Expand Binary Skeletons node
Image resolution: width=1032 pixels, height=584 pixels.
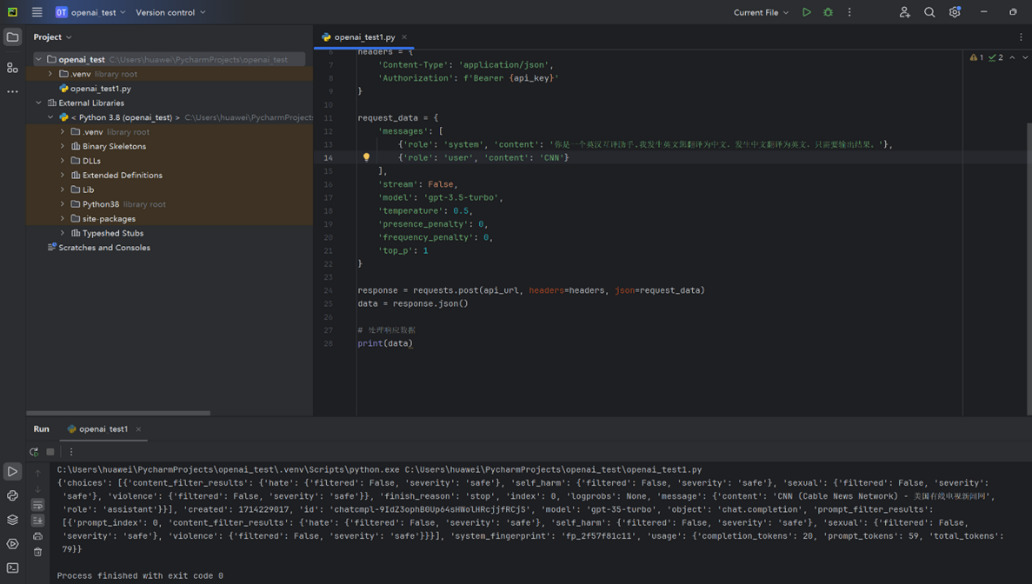63,146
